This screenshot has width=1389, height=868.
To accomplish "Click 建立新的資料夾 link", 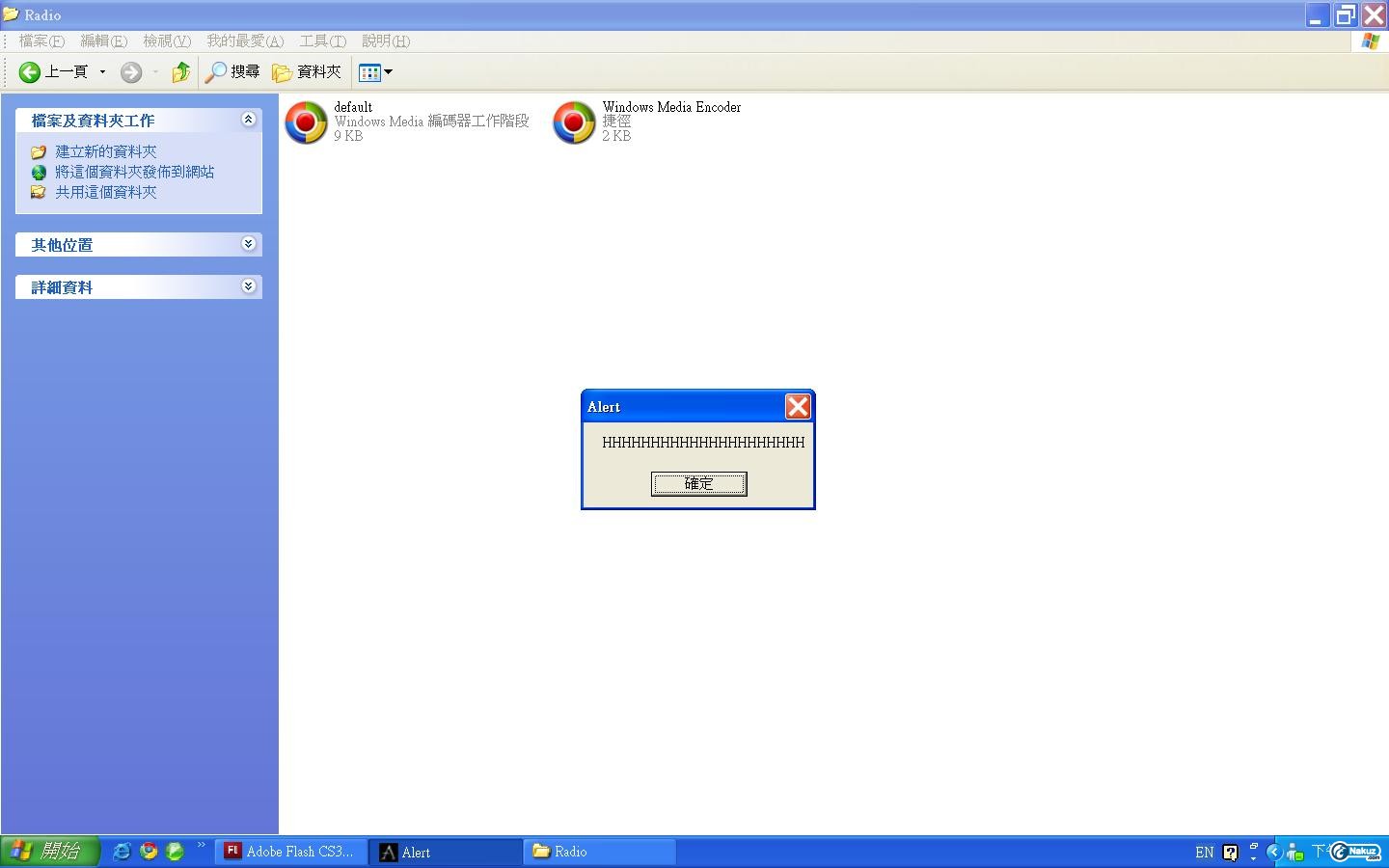I will pos(105,151).
